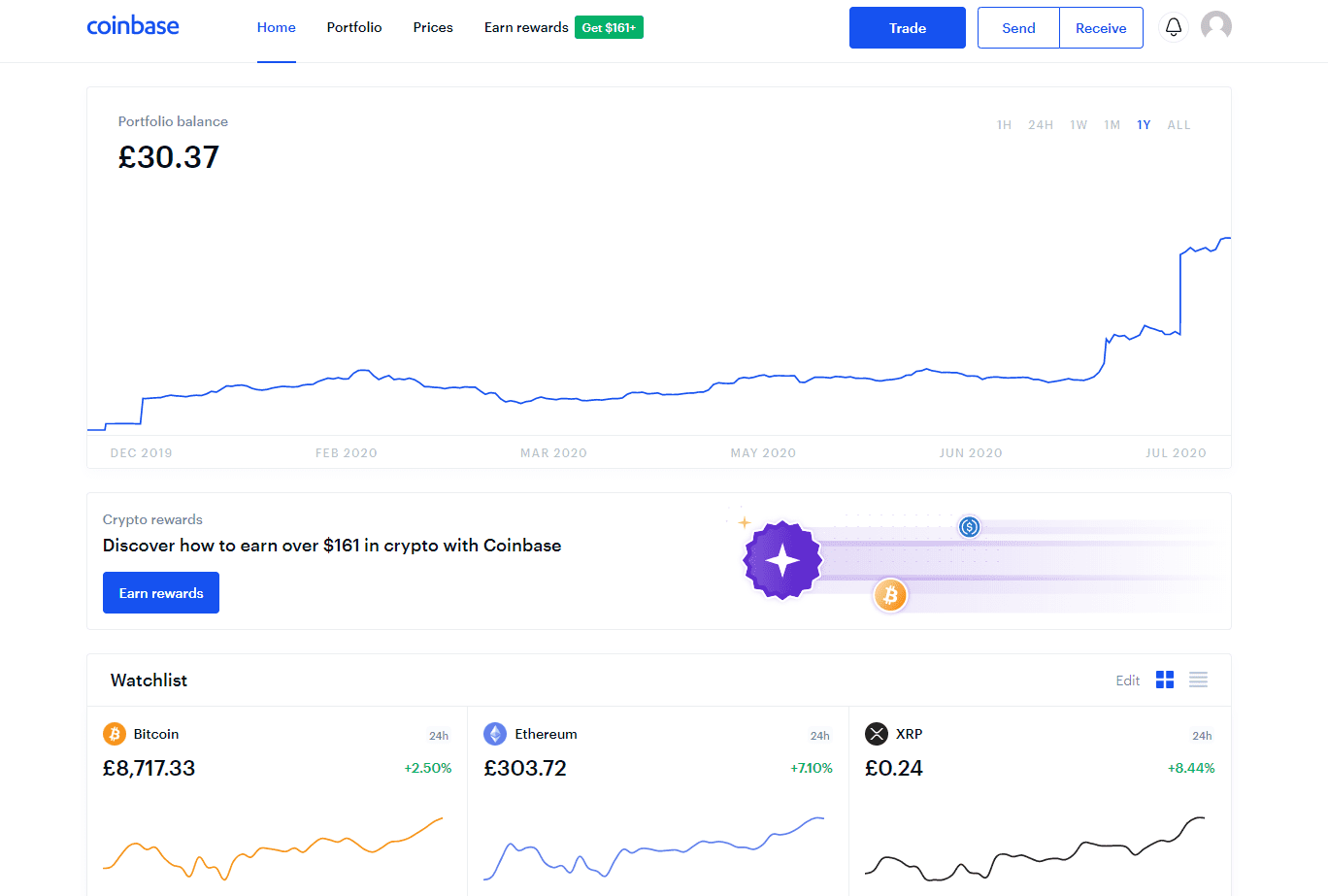This screenshot has width=1328, height=896.
Task: Click the Bitcoin orange sparkline chart
Action: click(x=273, y=848)
